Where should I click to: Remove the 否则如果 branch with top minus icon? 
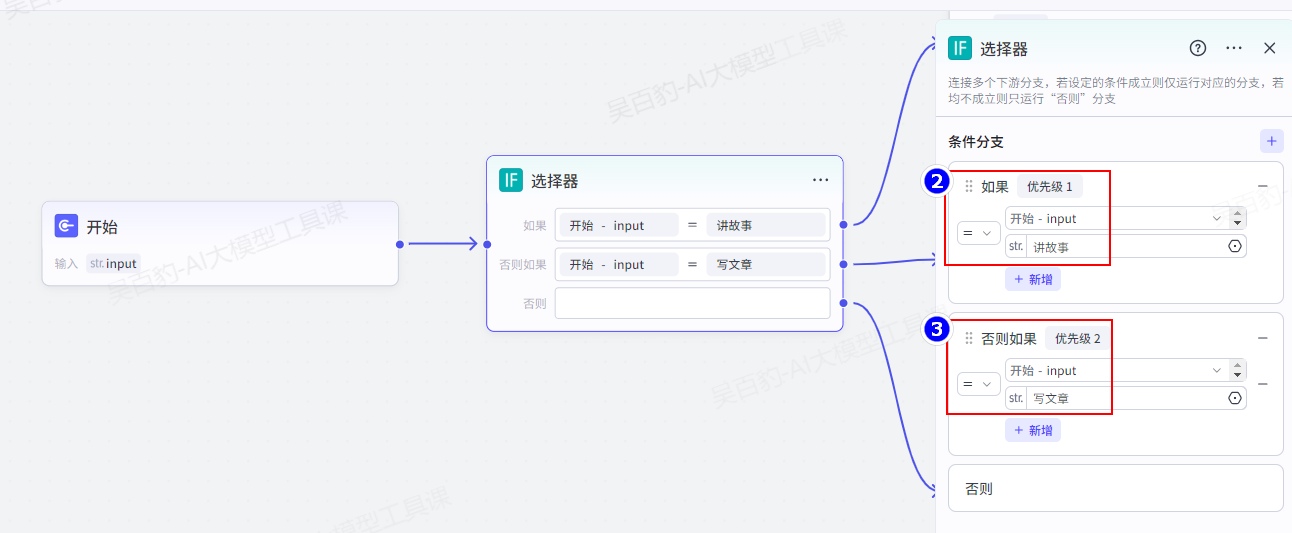pyautogui.click(x=1263, y=338)
